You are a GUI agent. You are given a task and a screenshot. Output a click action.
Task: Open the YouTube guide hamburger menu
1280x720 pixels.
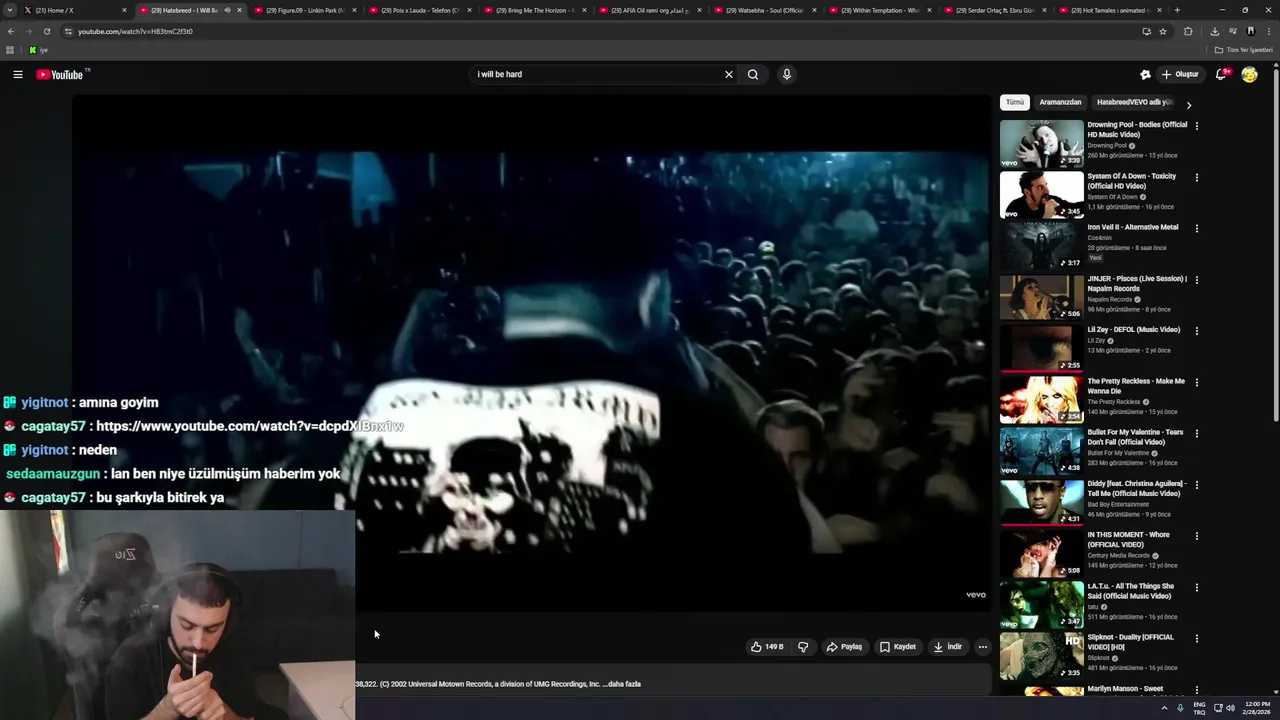(x=18, y=74)
